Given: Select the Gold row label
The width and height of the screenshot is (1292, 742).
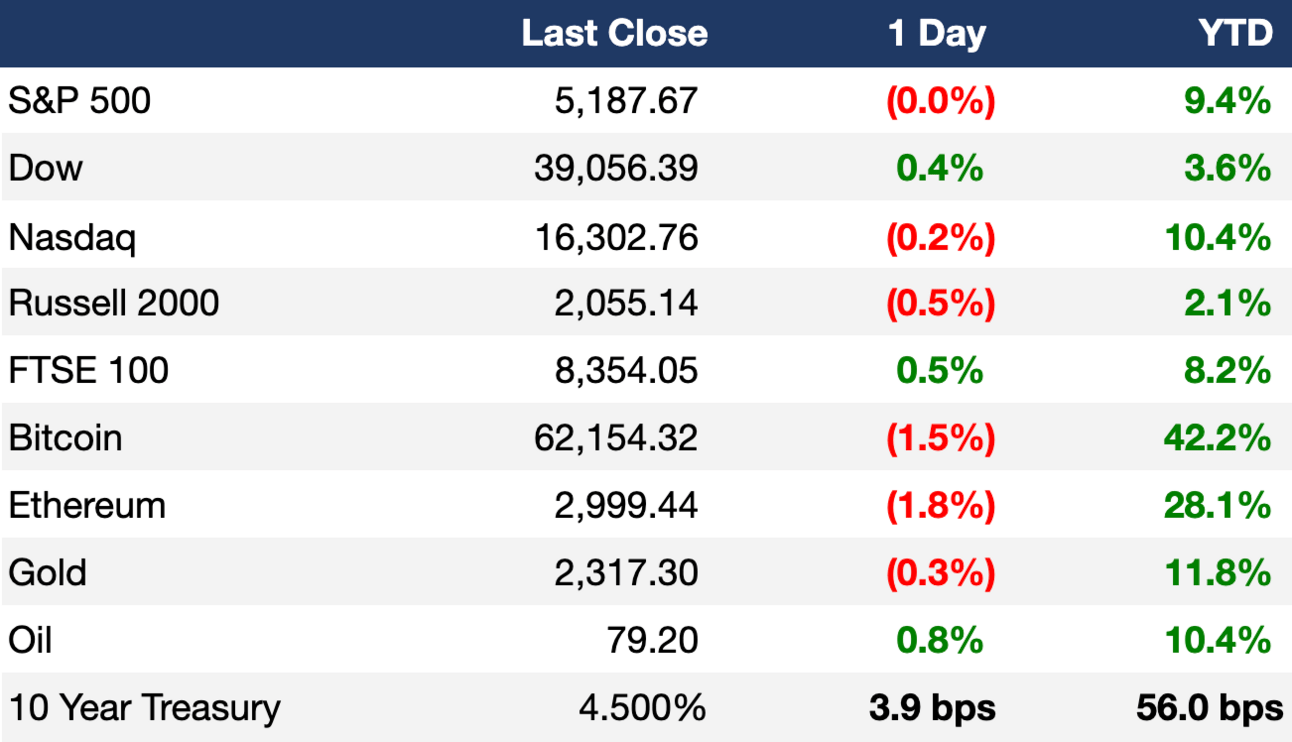Looking at the screenshot, I should (48, 572).
